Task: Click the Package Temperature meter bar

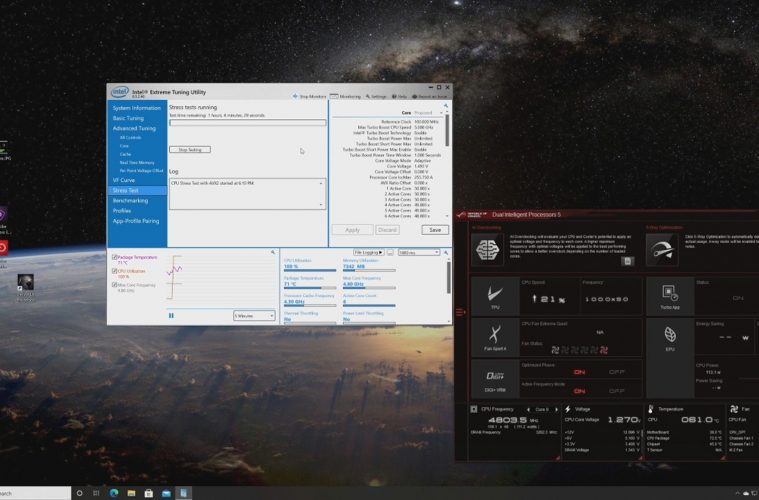Action: pyautogui.click(x=310, y=288)
